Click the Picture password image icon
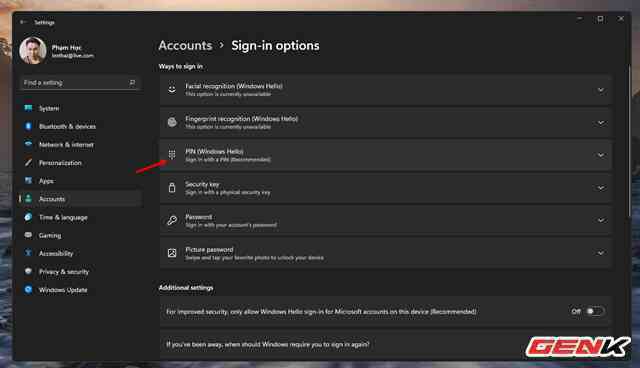Screen dimensions: 640x368 click(x=172, y=253)
